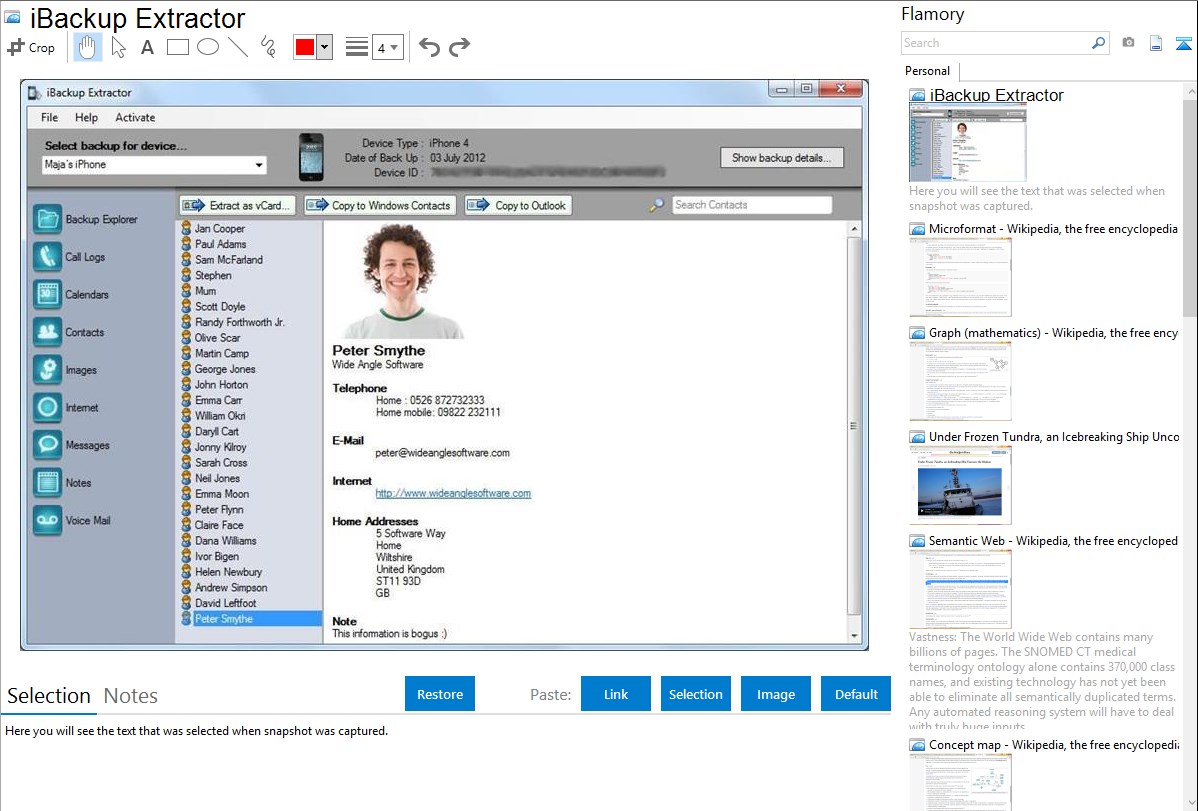Click Copy to Windows Contacts button
1198x811 pixels.
[x=380, y=206]
